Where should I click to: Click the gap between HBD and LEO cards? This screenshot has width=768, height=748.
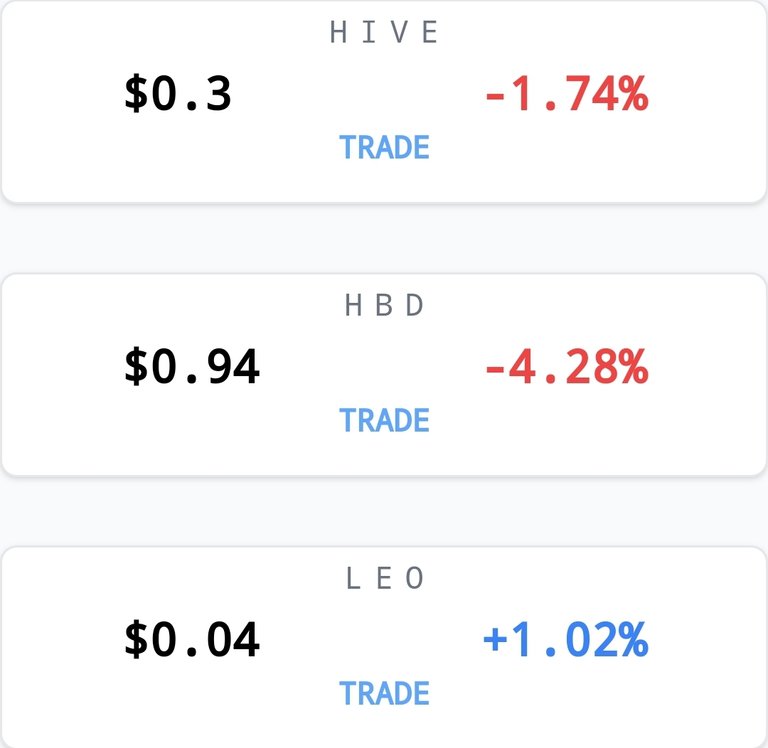pos(384,511)
